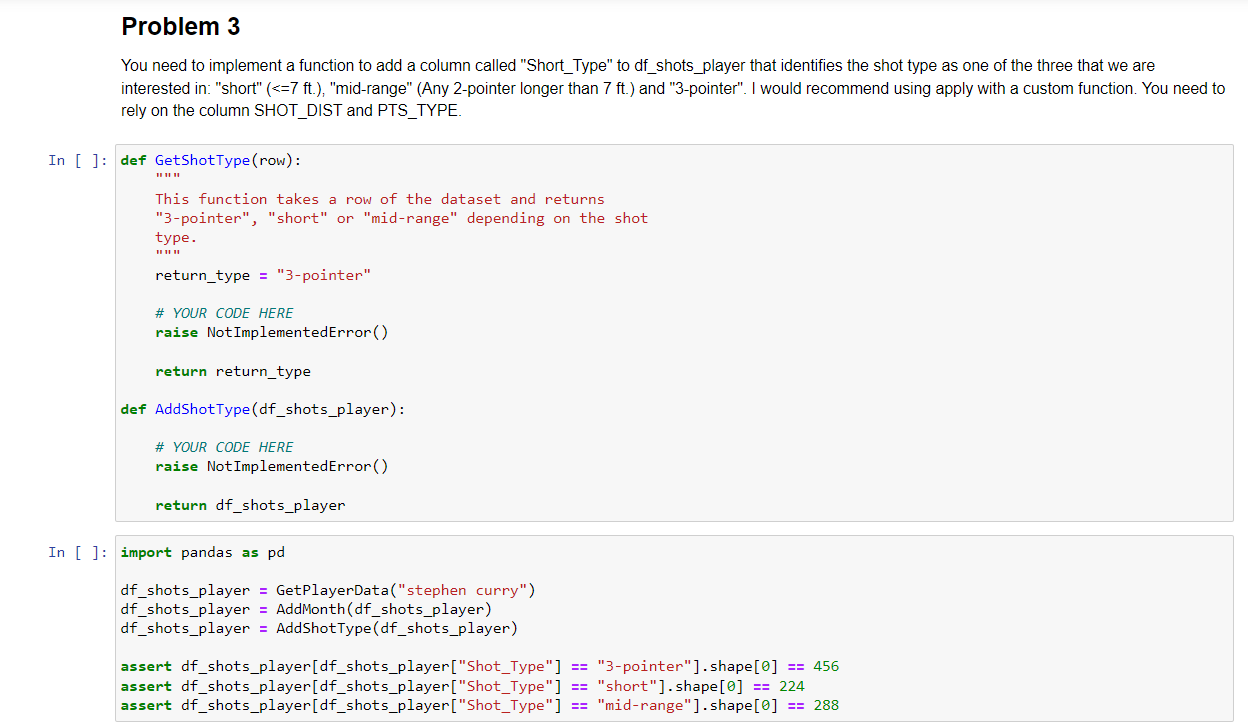Viewport: 1248px width, 728px height.
Task: Click the assert line checking "short" == 224
Action: click(x=463, y=686)
